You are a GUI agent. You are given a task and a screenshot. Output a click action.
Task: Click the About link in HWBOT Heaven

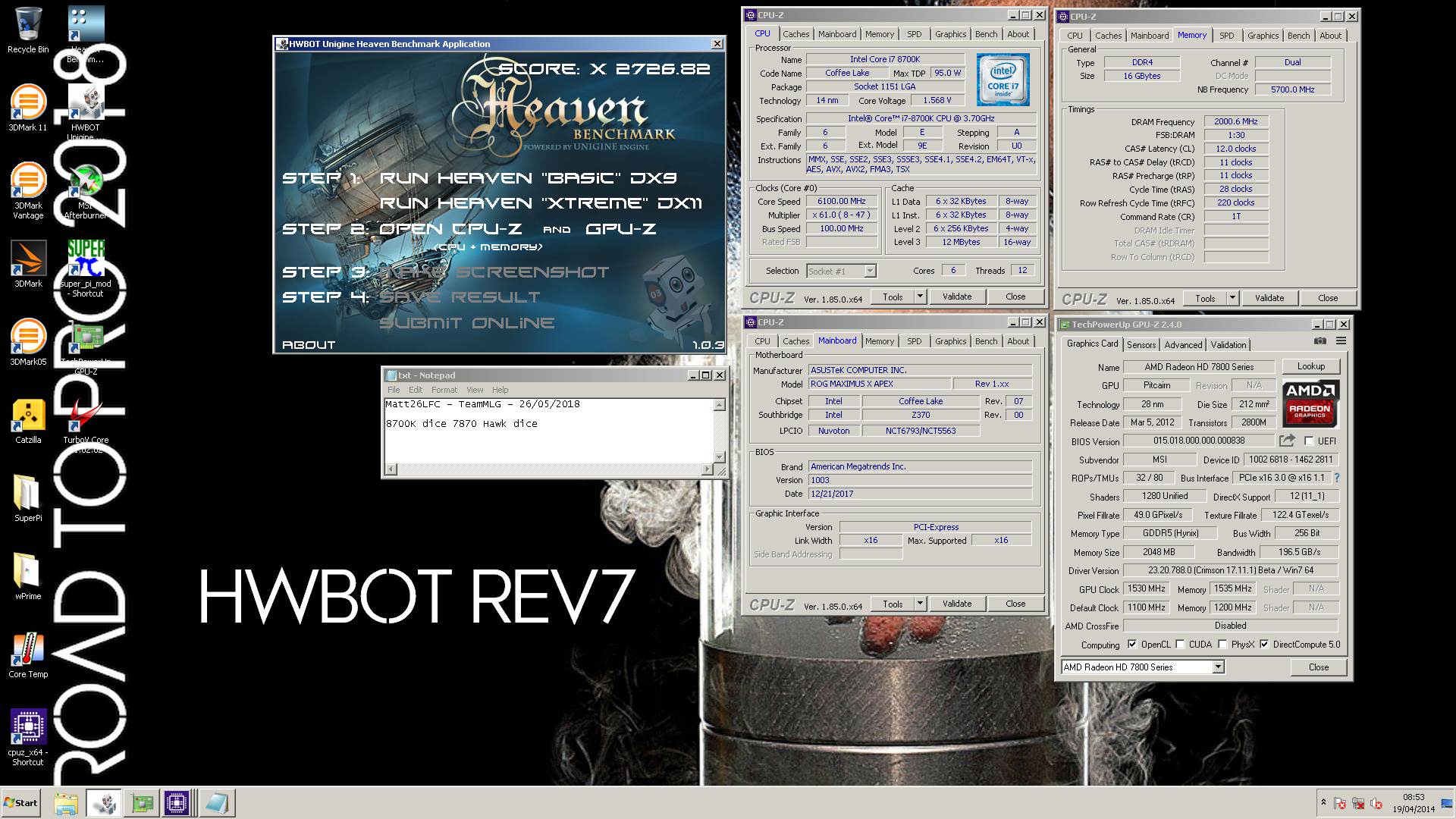(309, 345)
